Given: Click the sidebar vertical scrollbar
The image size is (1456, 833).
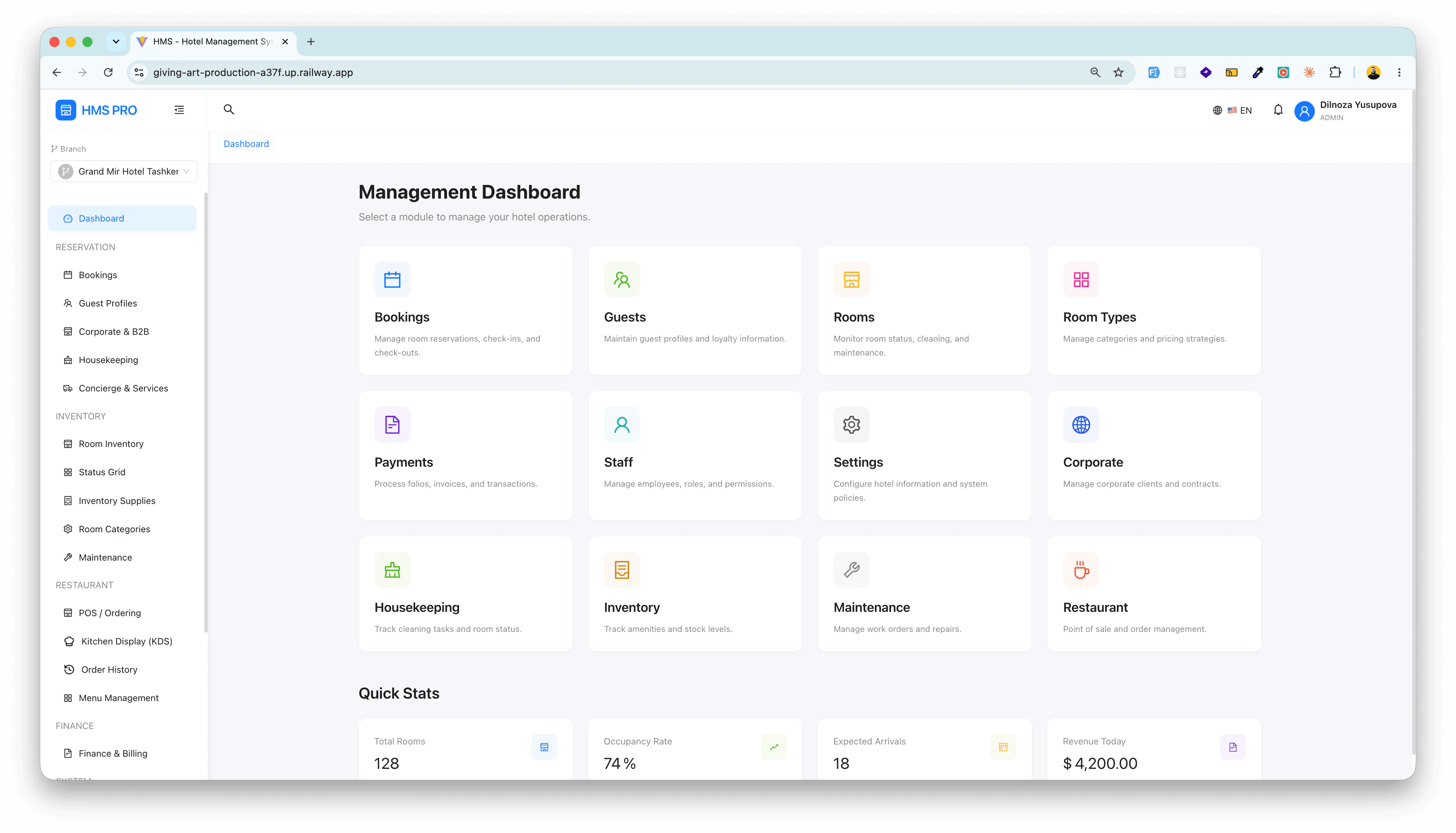Looking at the screenshot, I should pyautogui.click(x=206, y=412).
